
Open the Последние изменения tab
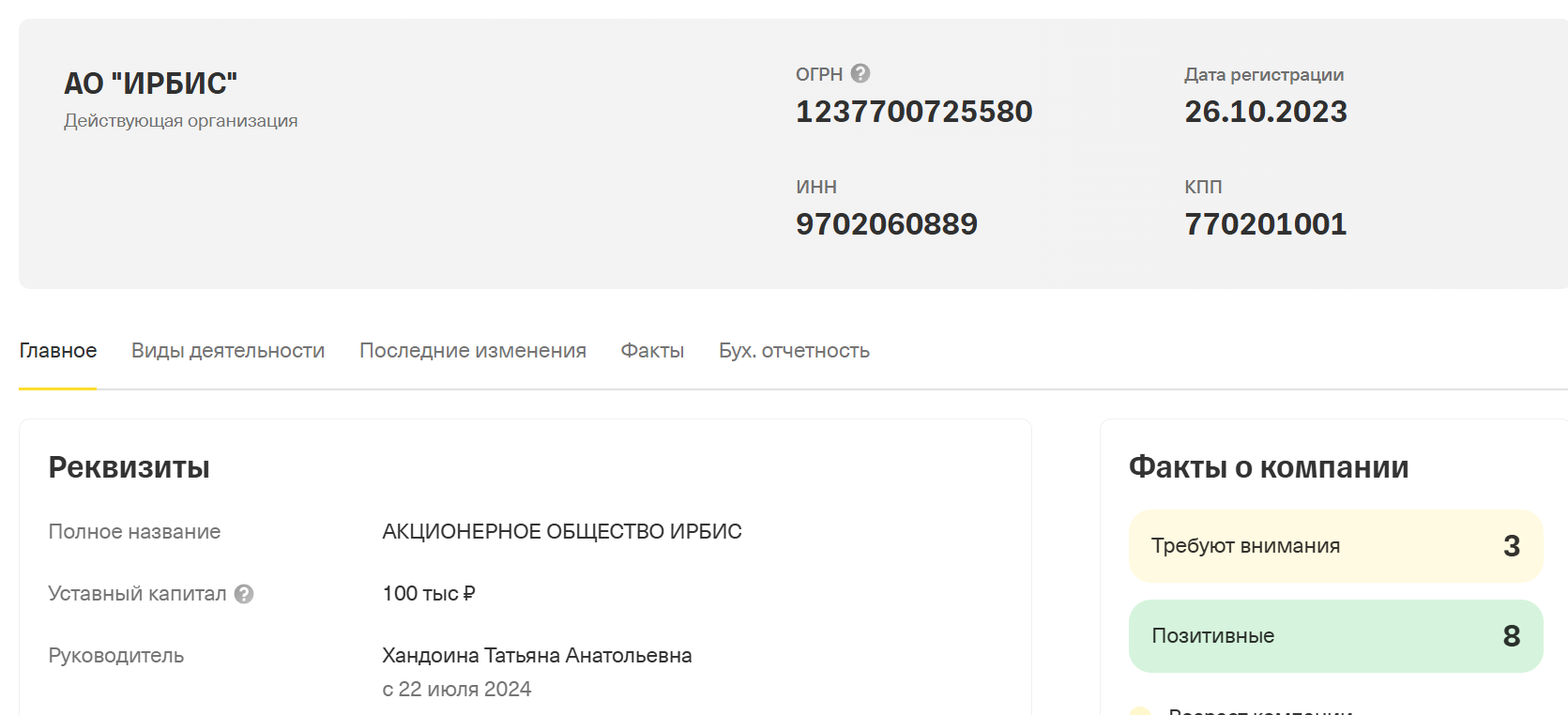tap(473, 351)
